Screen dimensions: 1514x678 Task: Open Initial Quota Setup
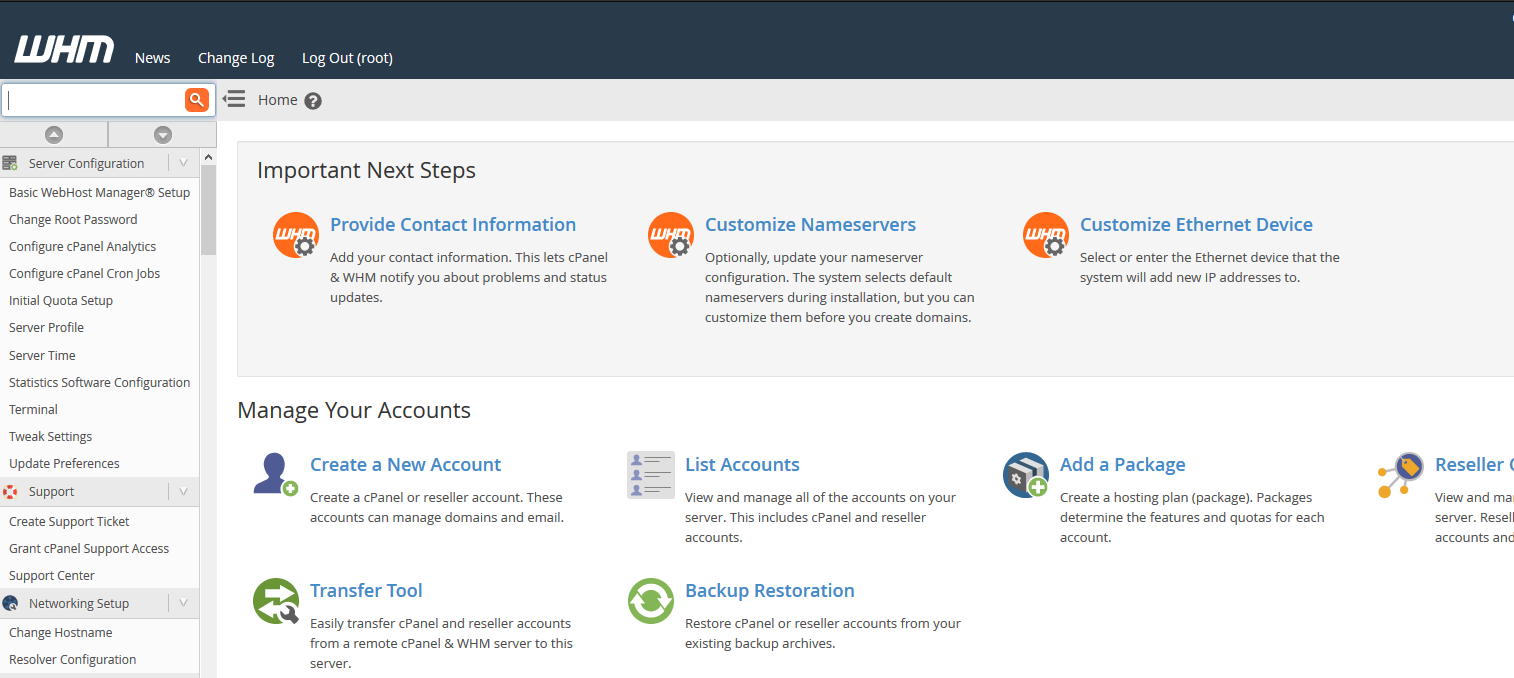click(61, 300)
